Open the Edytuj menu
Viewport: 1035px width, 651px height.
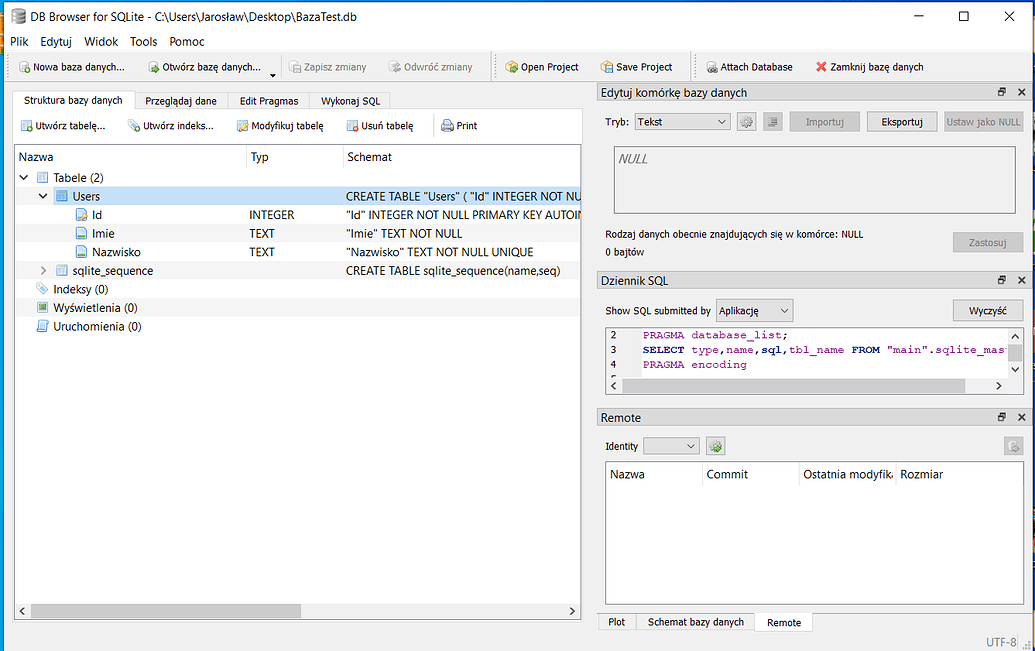(x=56, y=42)
